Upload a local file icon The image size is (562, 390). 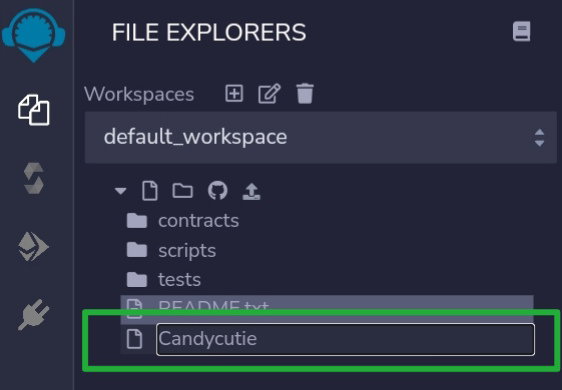252,191
